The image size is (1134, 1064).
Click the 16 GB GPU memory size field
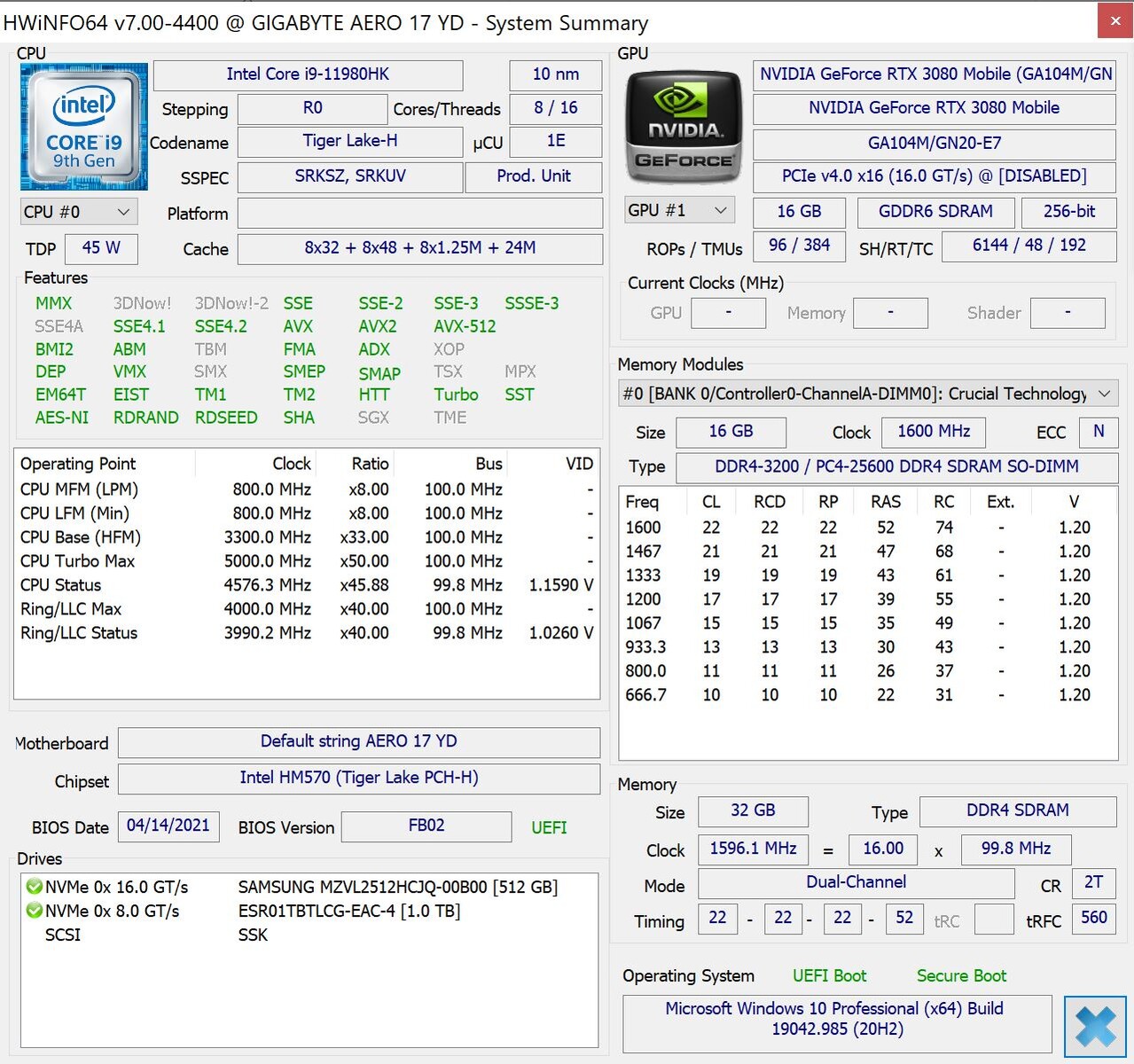(800, 212)
